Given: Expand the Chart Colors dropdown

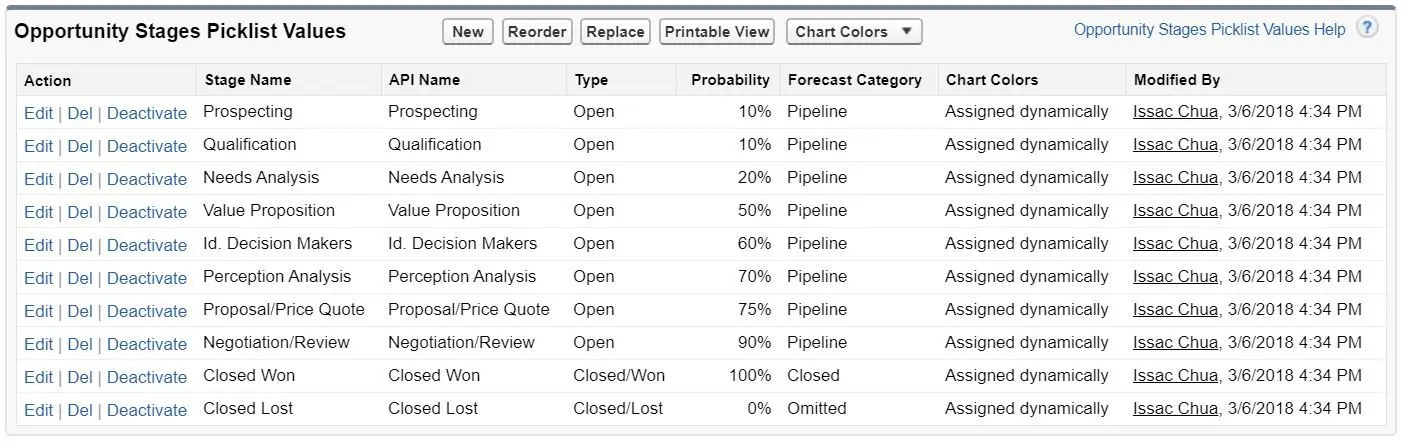Looking at the screenshot, I should pos(854,32).
